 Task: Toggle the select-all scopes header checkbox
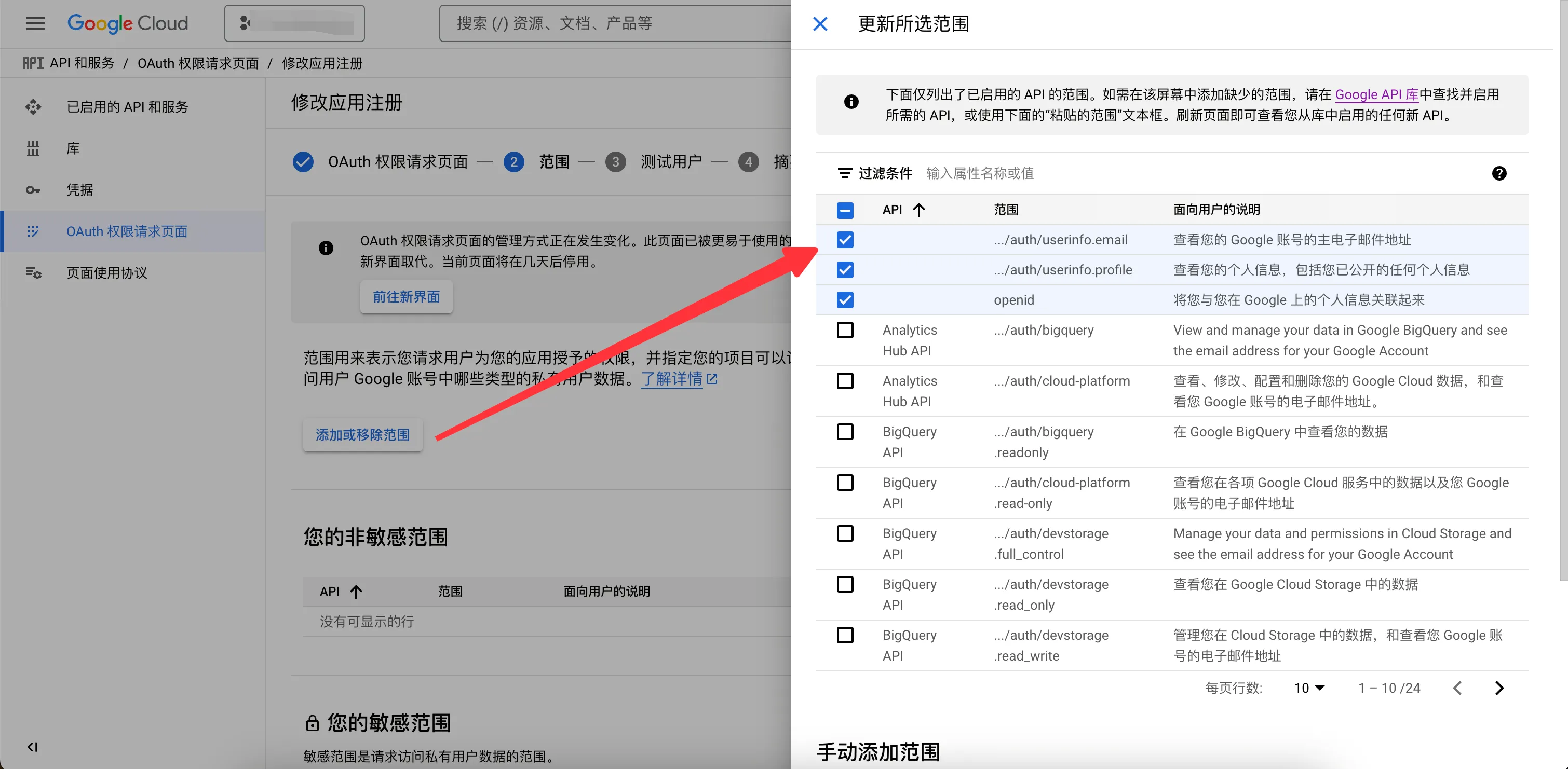coord(845,210)
